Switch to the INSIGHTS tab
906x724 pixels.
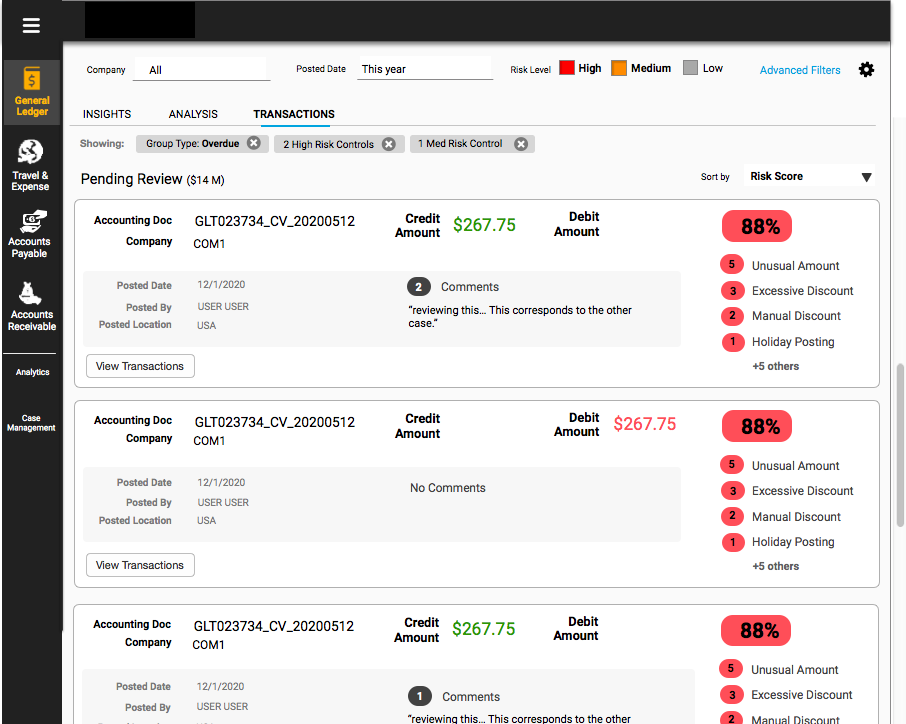[x=107, y=114]
